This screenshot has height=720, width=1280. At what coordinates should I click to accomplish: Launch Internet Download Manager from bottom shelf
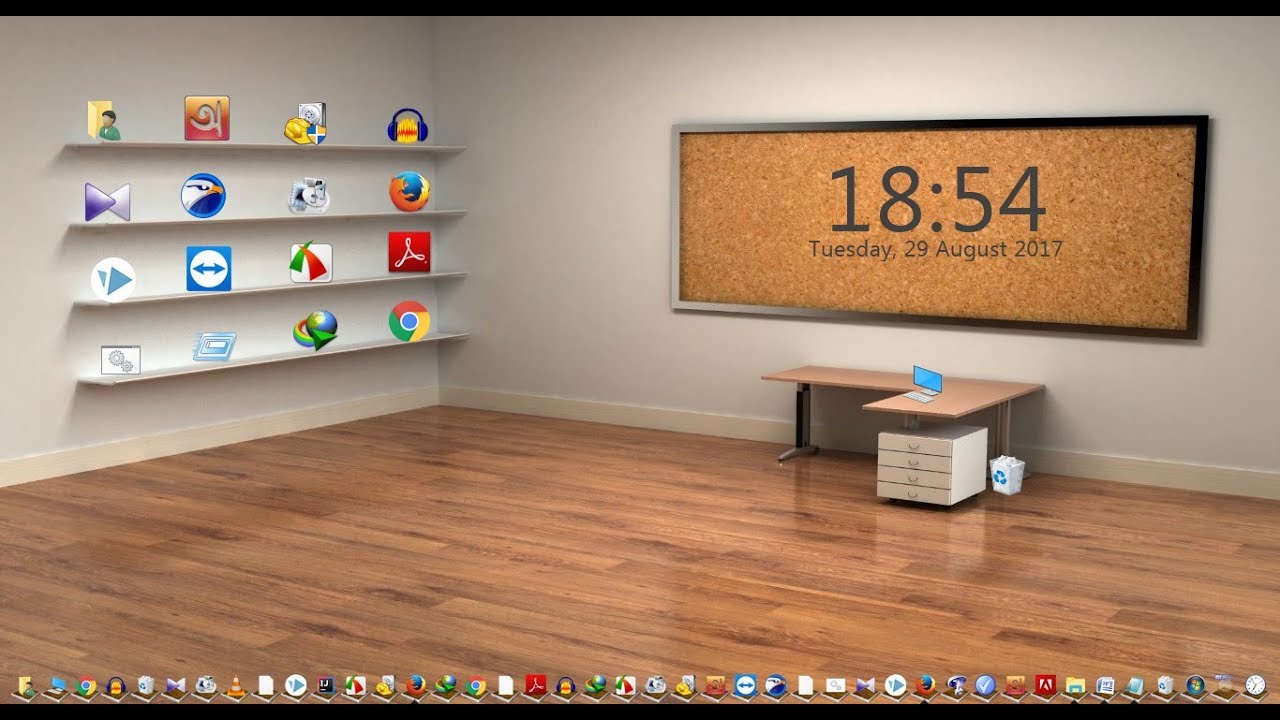click(315, 330)
